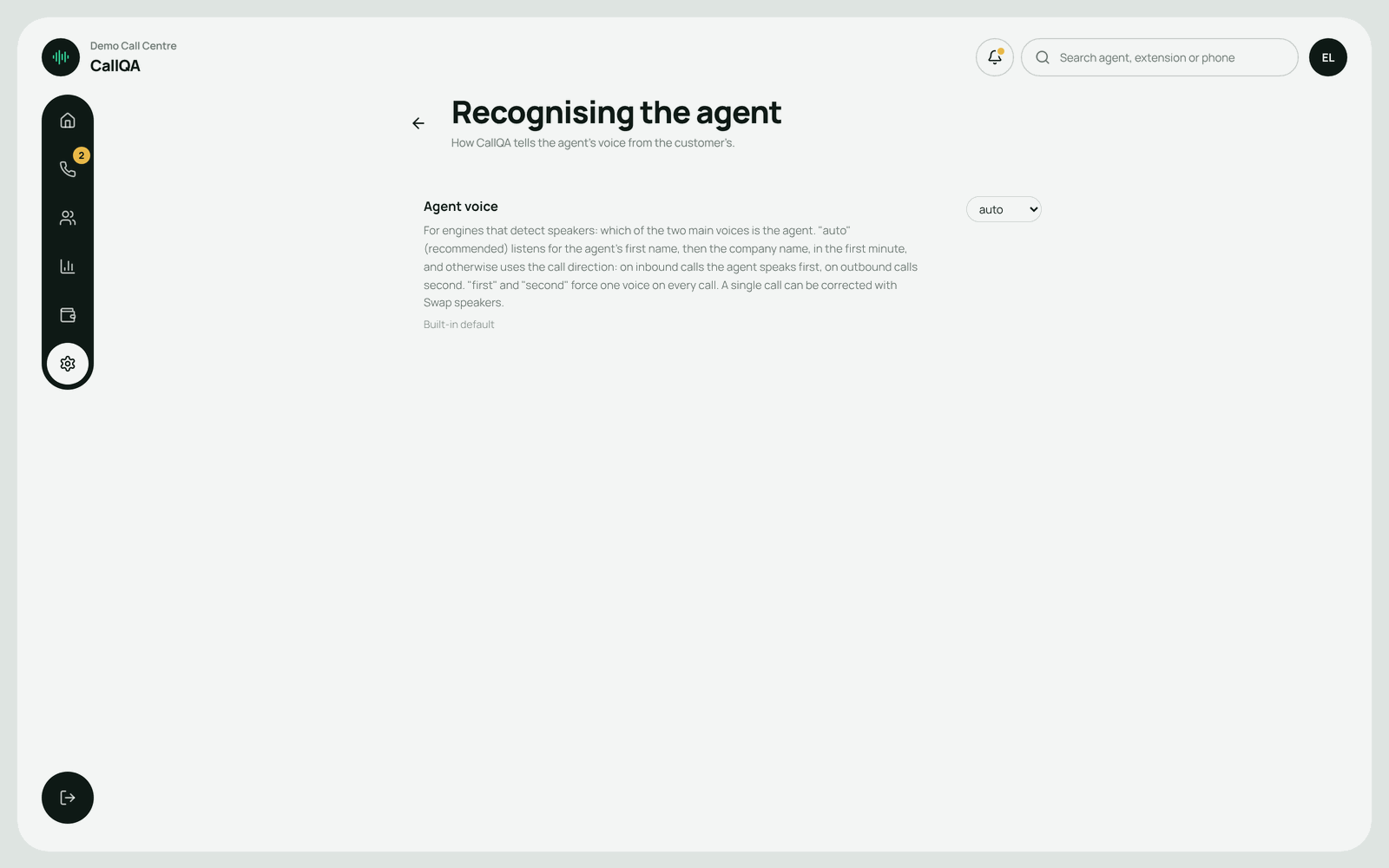The width and height of the screenshot is (1389, 868).
Task: Open the Calls phone icon in sidebar
Action: click(x=68, y=169)
